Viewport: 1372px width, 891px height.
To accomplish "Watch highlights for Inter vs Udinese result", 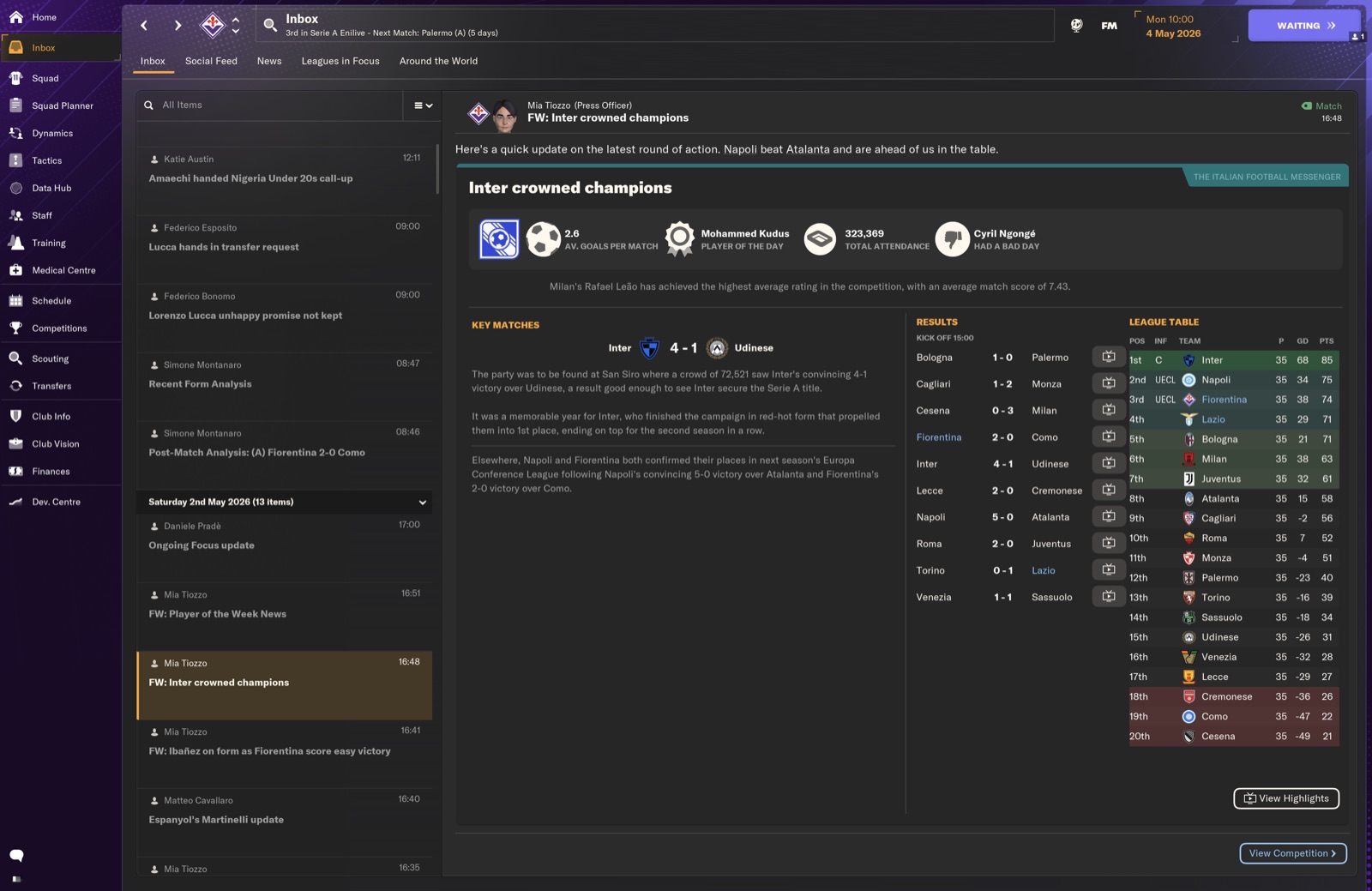I will point(1109,463).
